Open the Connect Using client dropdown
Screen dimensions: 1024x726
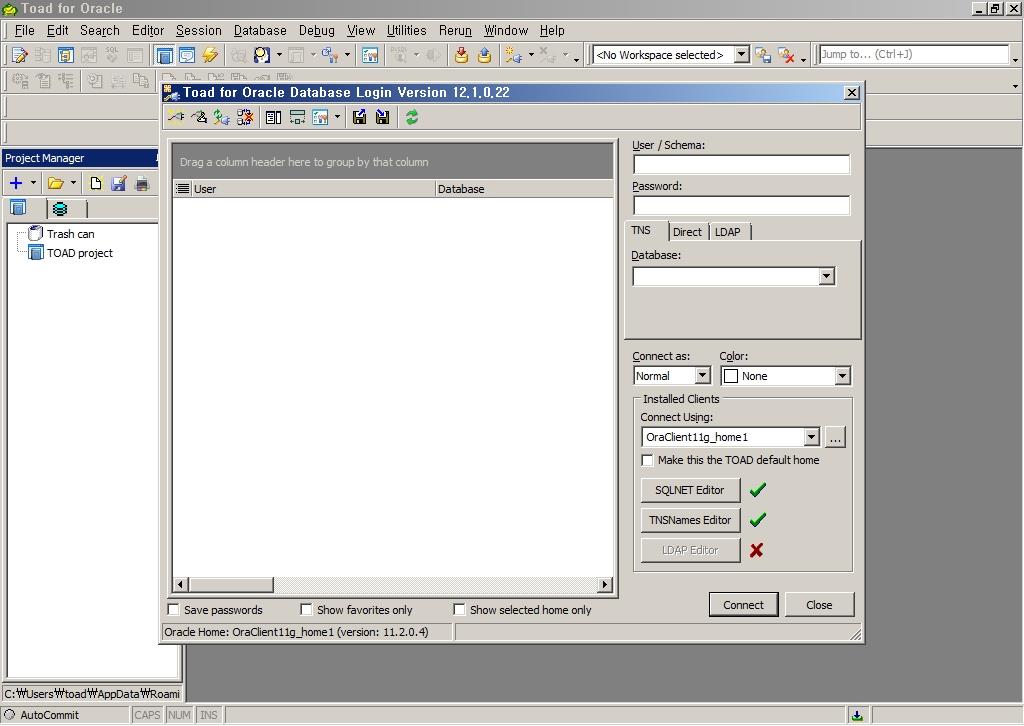811,437
